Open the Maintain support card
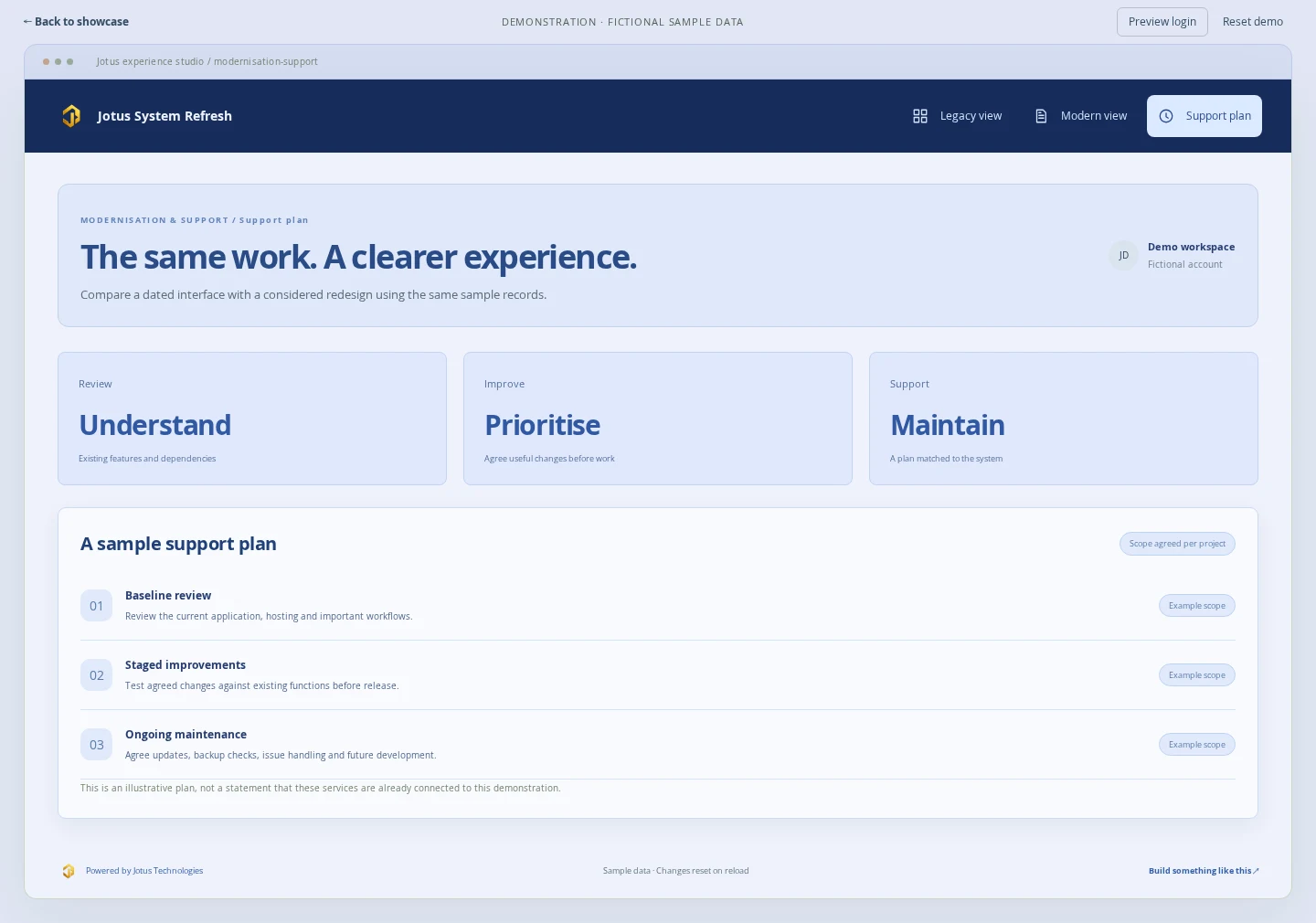Viewport: 1316px width, 923px height. click(1064, 419)
